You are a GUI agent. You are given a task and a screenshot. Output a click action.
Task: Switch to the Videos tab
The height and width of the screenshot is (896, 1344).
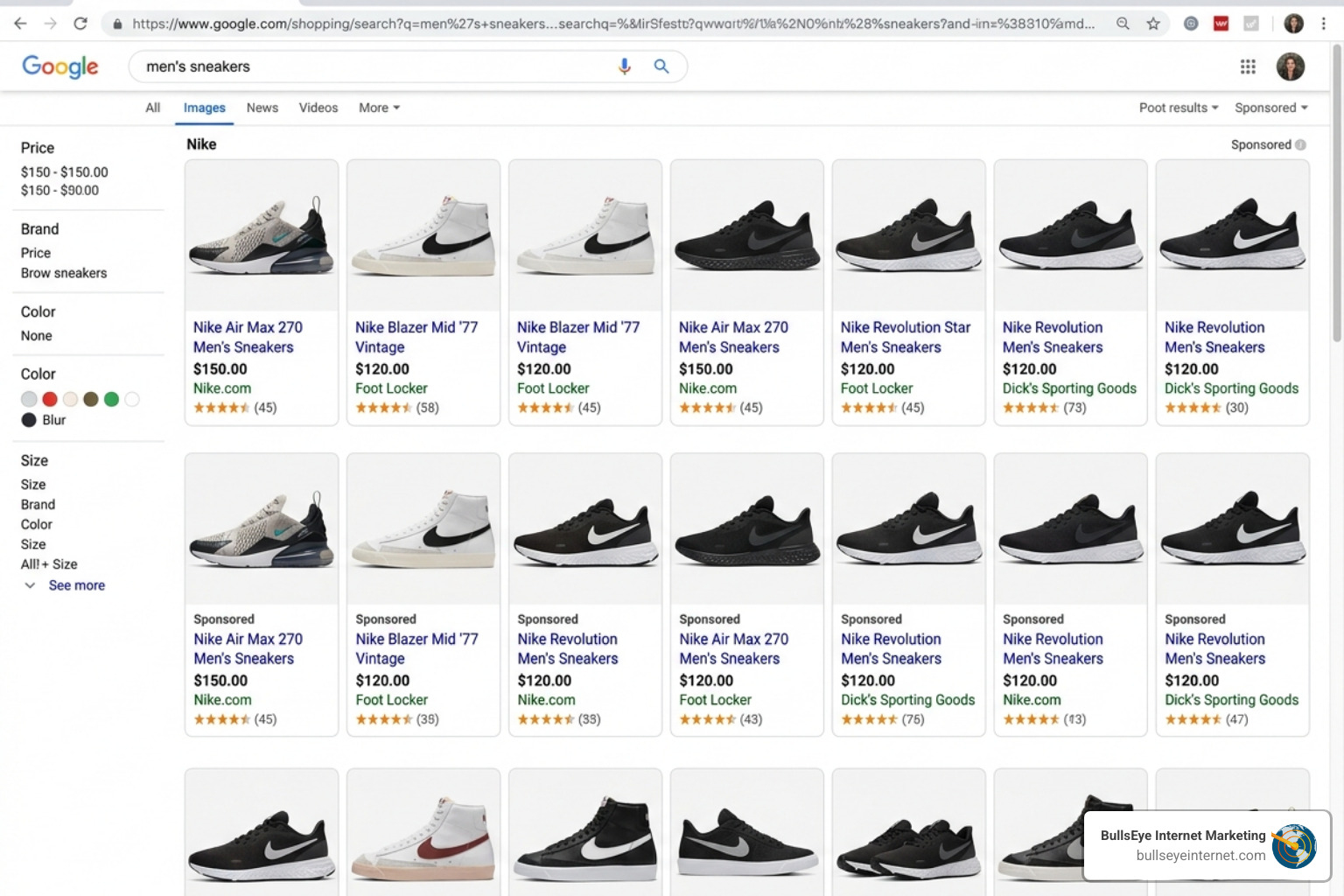pos(318,108)
